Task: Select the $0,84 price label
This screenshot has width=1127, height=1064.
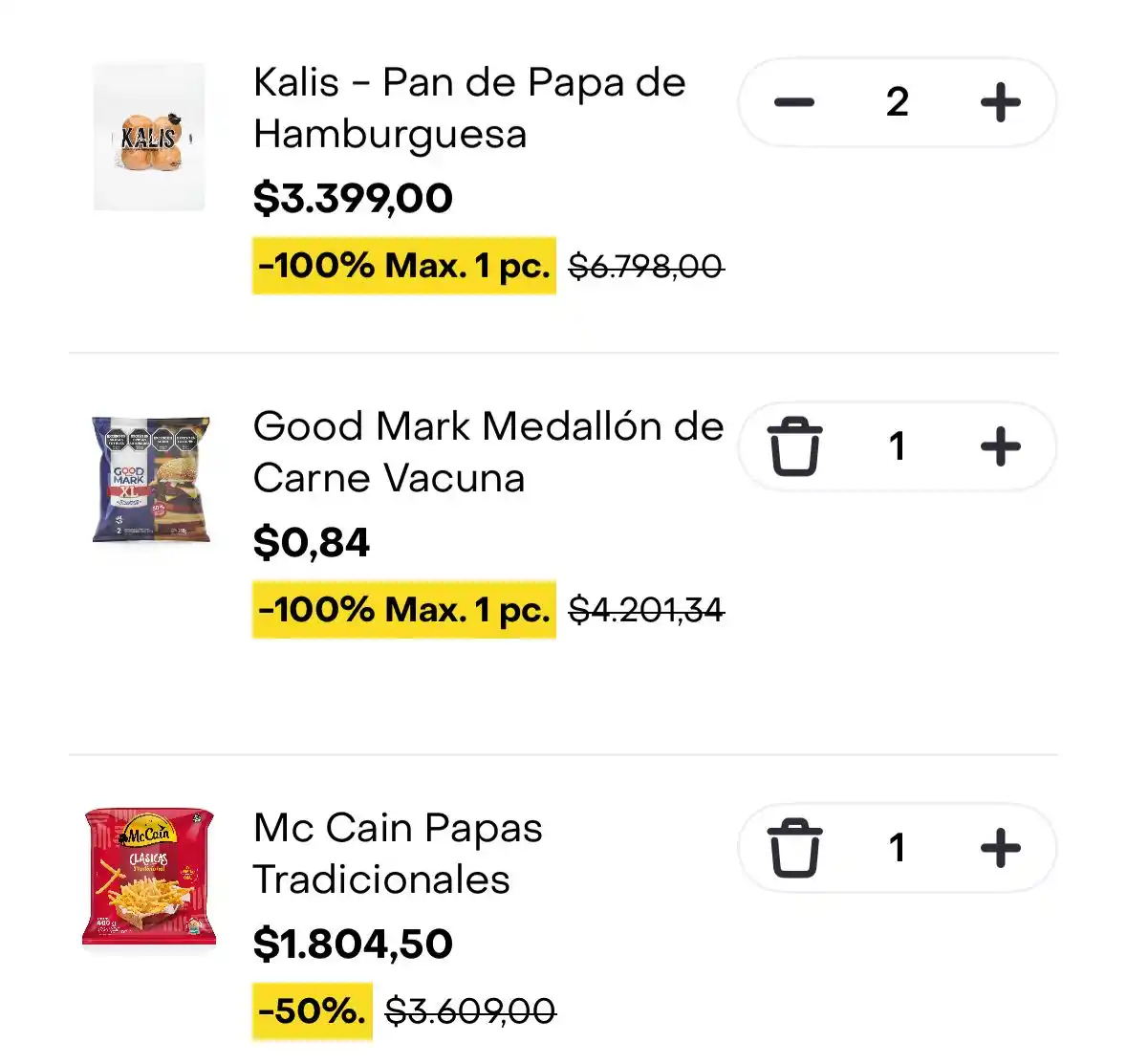Action: [x=313, y=543]
